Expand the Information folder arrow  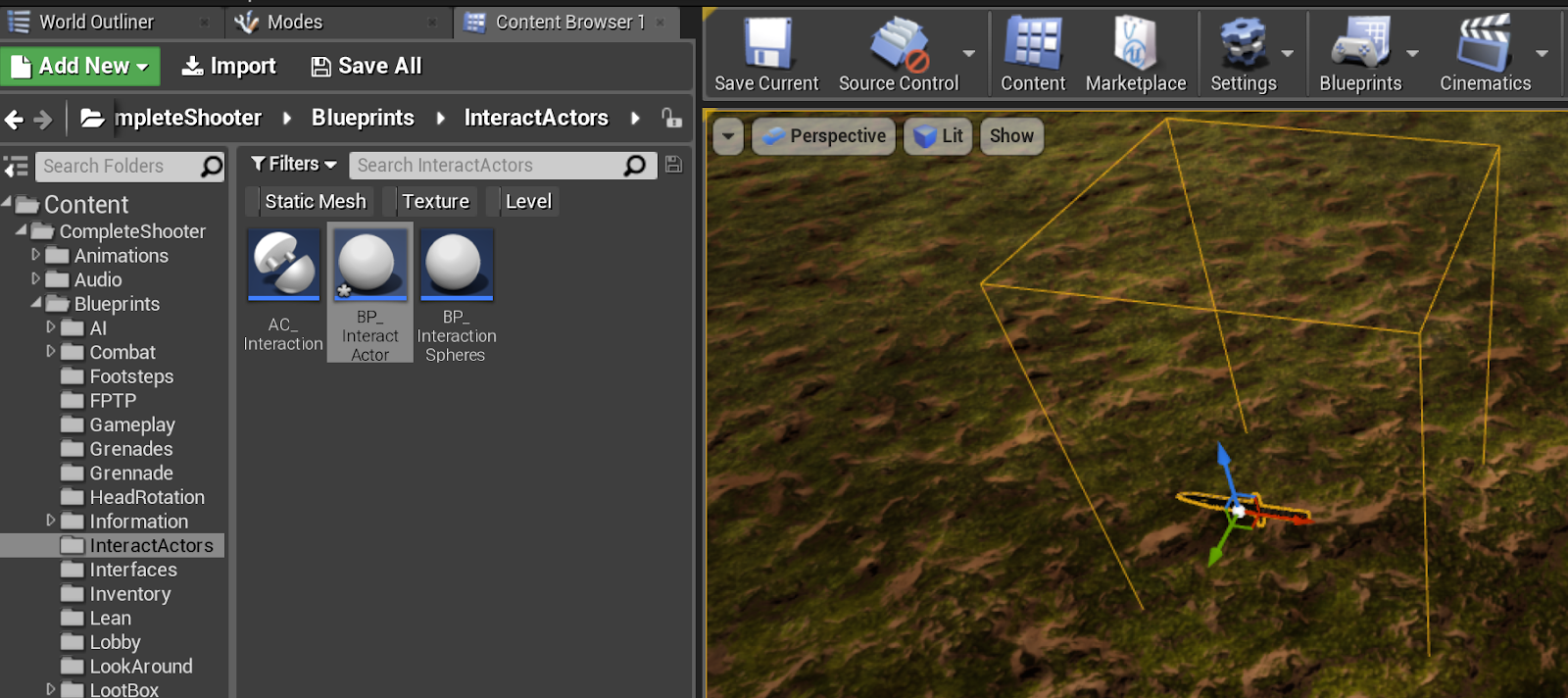[x=51, y=521]
